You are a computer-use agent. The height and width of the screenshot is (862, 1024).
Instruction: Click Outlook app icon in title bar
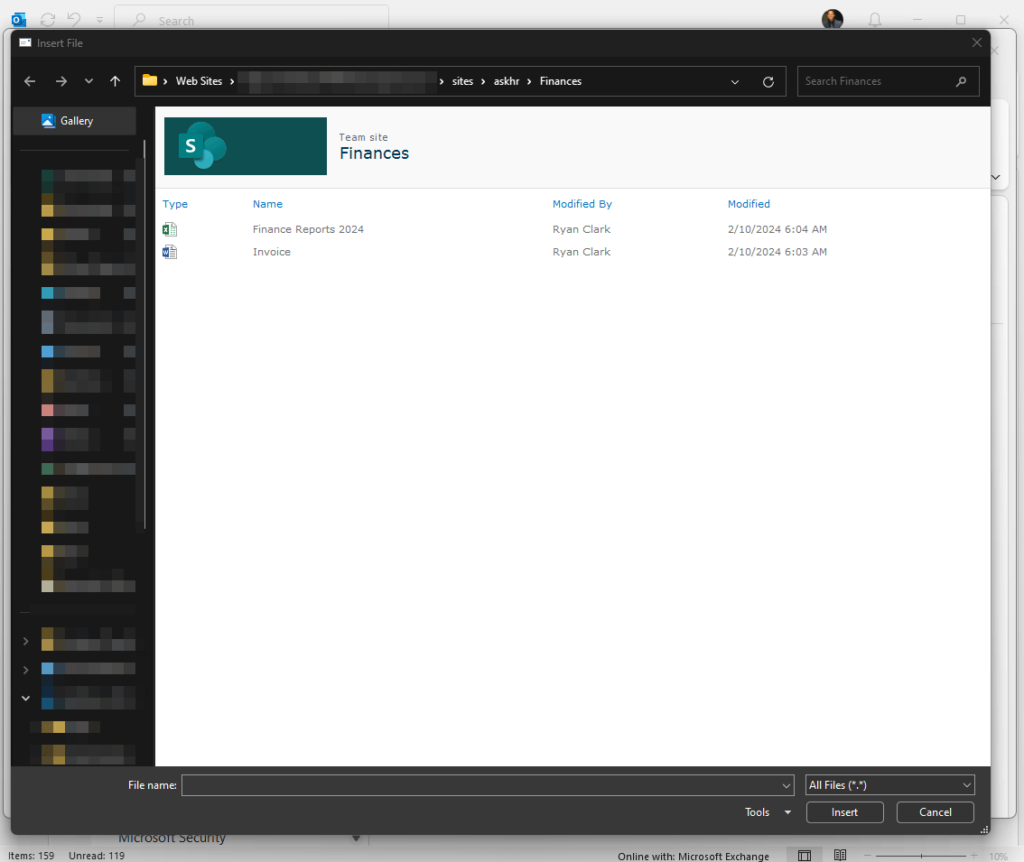point(19,20)
